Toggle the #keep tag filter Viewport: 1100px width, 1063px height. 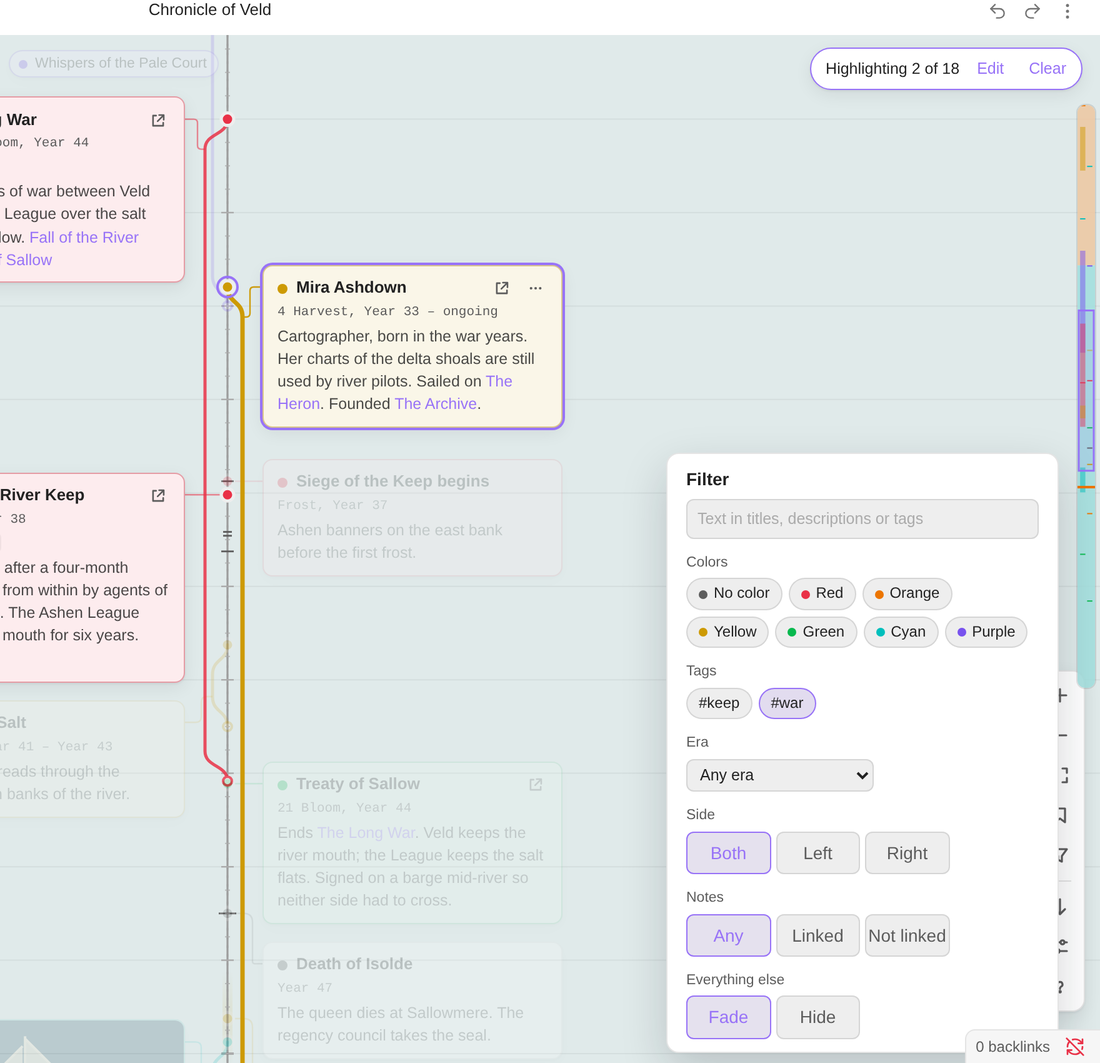[x=719, y=703]
